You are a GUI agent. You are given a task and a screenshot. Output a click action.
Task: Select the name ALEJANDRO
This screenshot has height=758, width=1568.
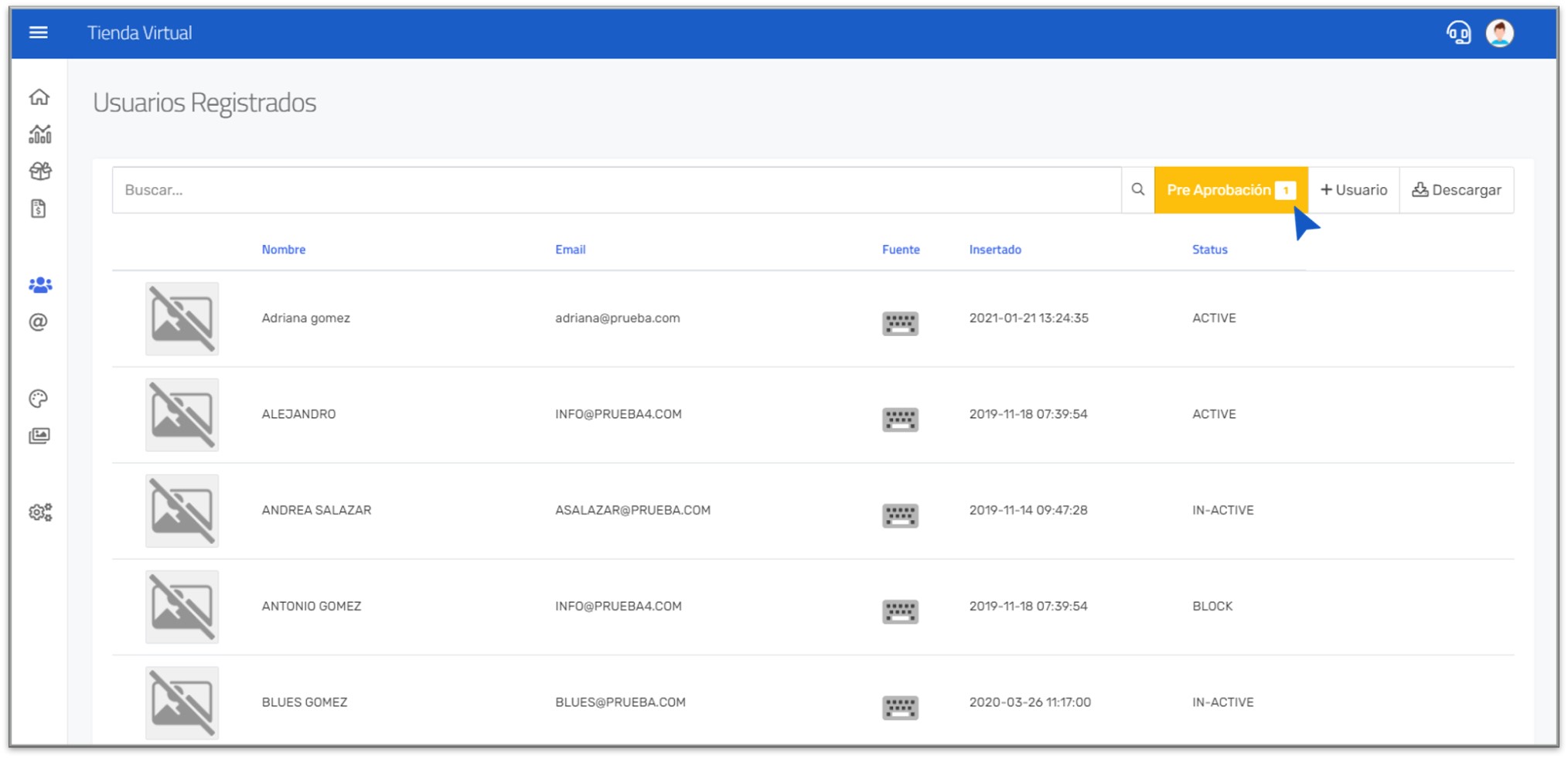click(x=298, y=414)
